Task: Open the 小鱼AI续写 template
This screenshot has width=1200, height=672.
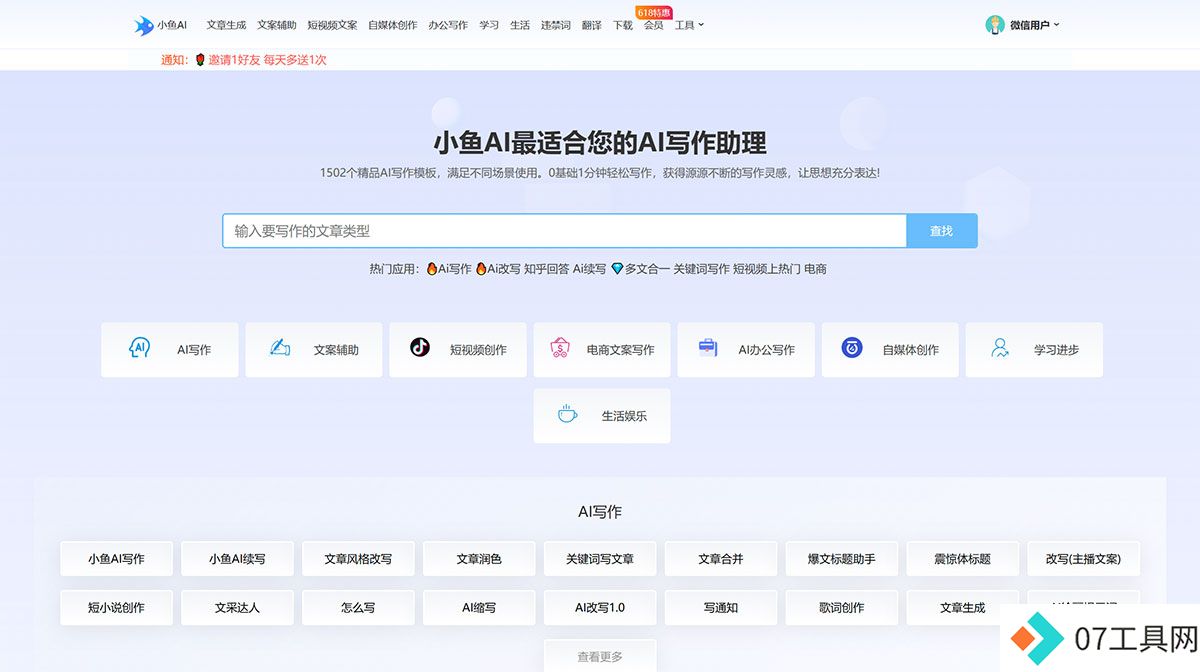Action: [x=237, y=559]
